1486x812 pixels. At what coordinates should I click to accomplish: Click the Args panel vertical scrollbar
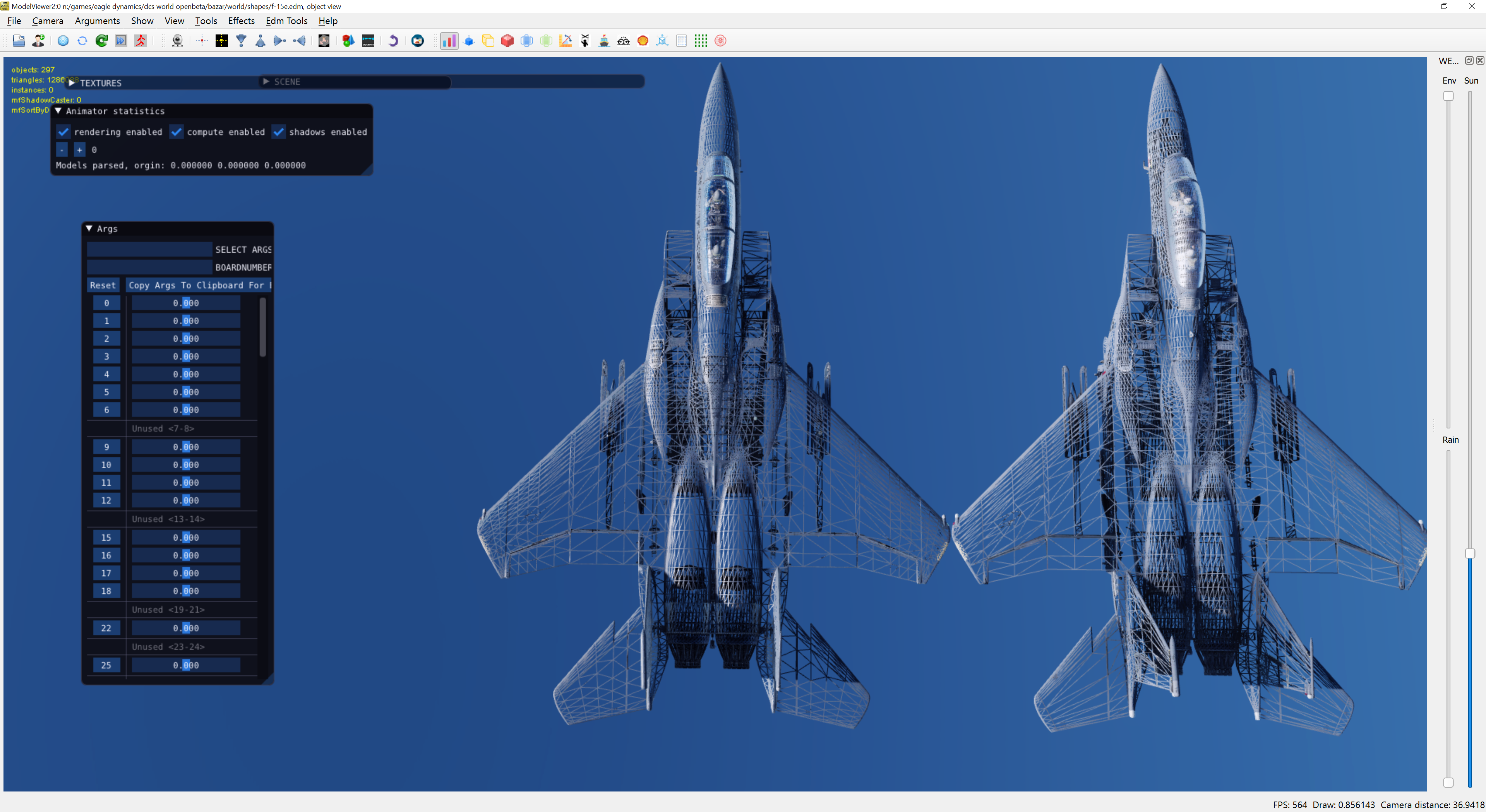click(x=263, y=327)
